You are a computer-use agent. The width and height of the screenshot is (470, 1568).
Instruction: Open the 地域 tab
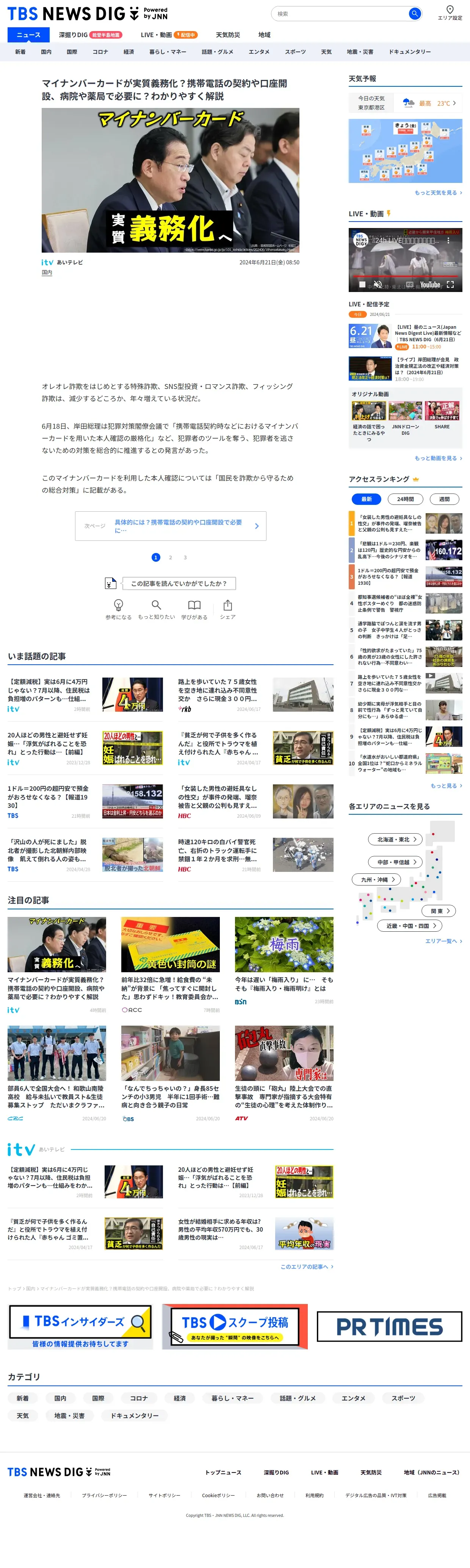click(264, 35)
